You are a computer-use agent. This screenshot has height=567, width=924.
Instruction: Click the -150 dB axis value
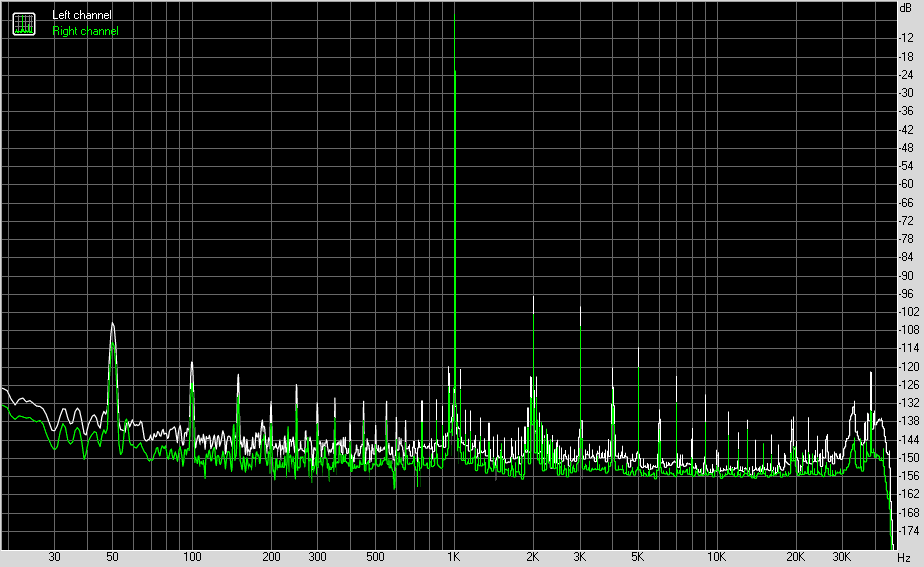(x=908, y=458)
